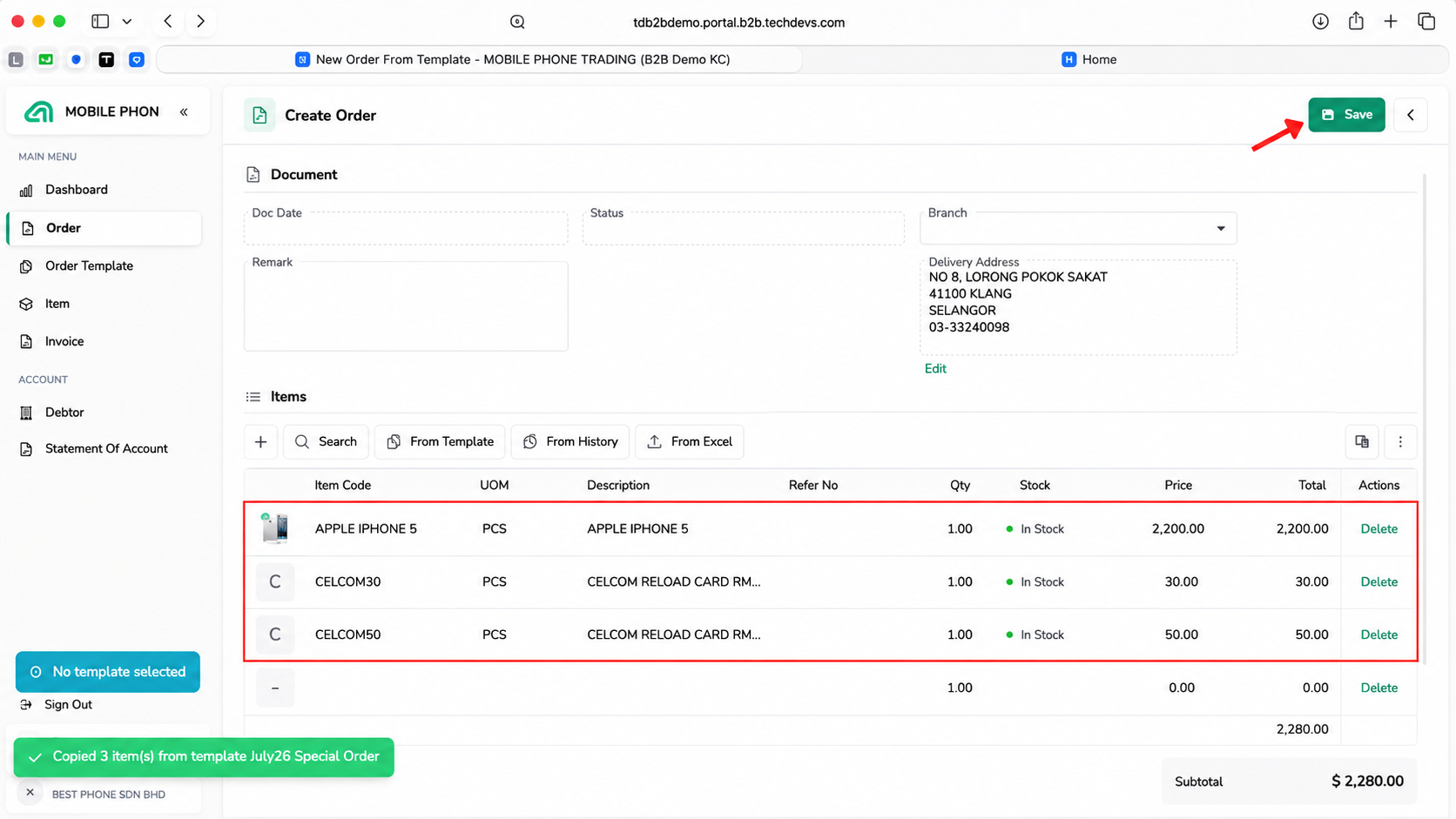Image resolution: width=1456 pixels, height=819 pixels.
Task: Open the blue circle pinned tab
Action: click(77, 60)
